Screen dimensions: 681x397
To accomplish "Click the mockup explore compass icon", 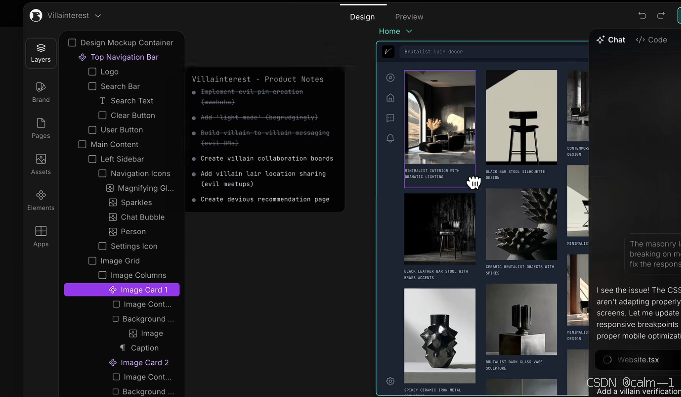I will point(390,78).
